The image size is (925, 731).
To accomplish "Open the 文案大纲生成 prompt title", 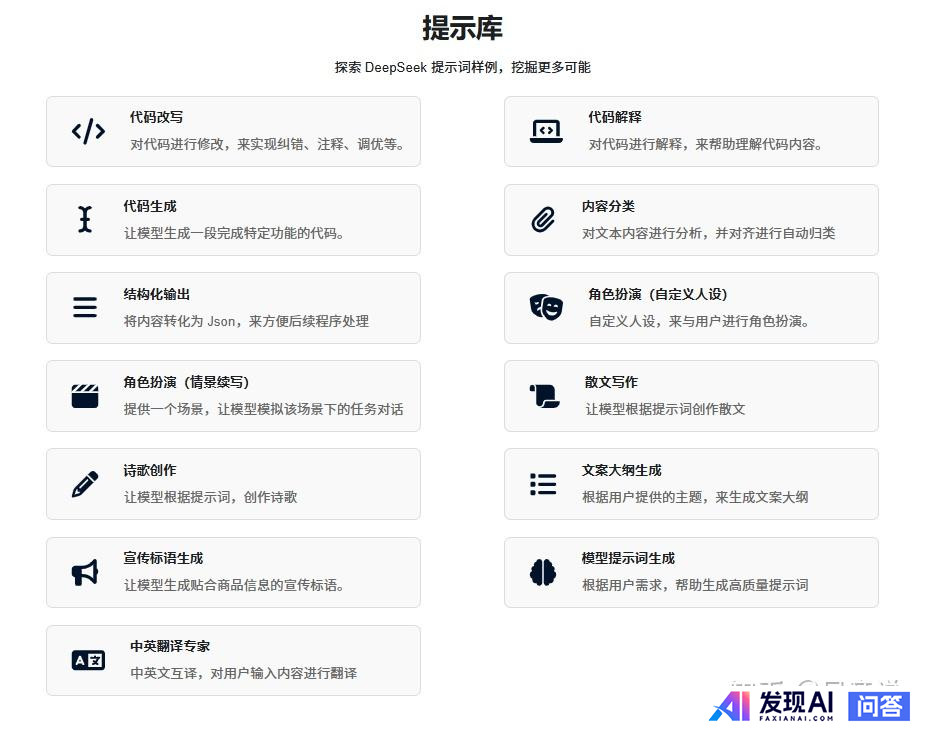I will click(621, 470).
